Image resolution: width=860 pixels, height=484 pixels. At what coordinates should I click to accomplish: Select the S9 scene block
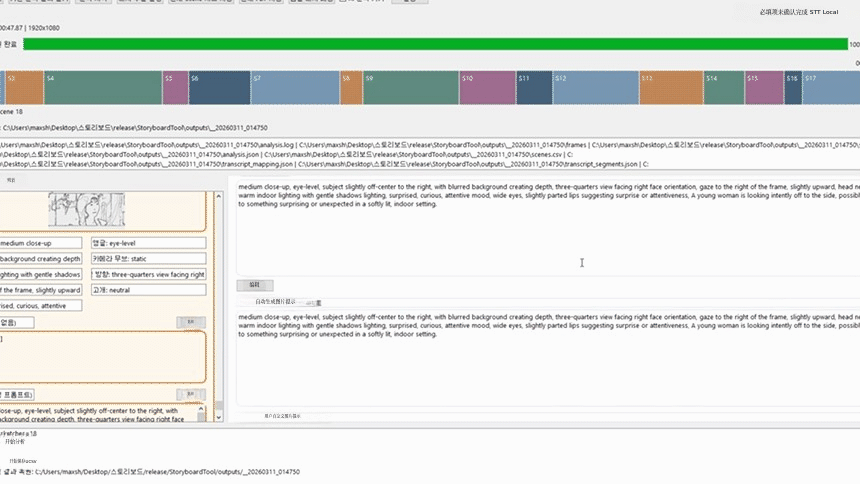click(x=410, y=88)
